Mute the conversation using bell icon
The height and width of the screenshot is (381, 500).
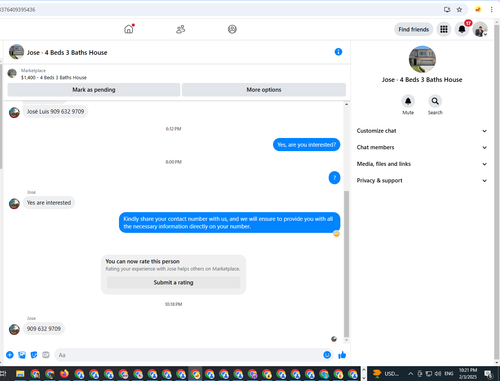(408, 101)
